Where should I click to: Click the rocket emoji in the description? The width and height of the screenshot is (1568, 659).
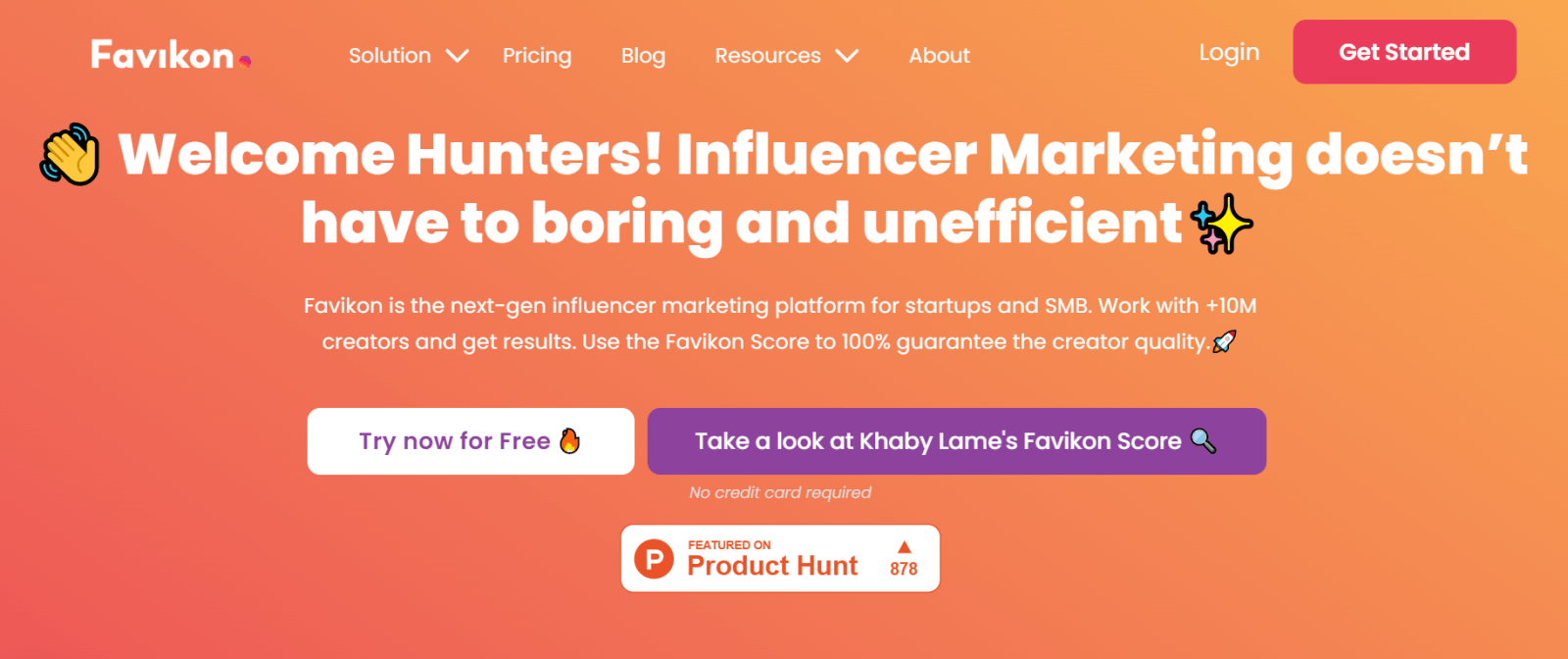[1224, 342]
